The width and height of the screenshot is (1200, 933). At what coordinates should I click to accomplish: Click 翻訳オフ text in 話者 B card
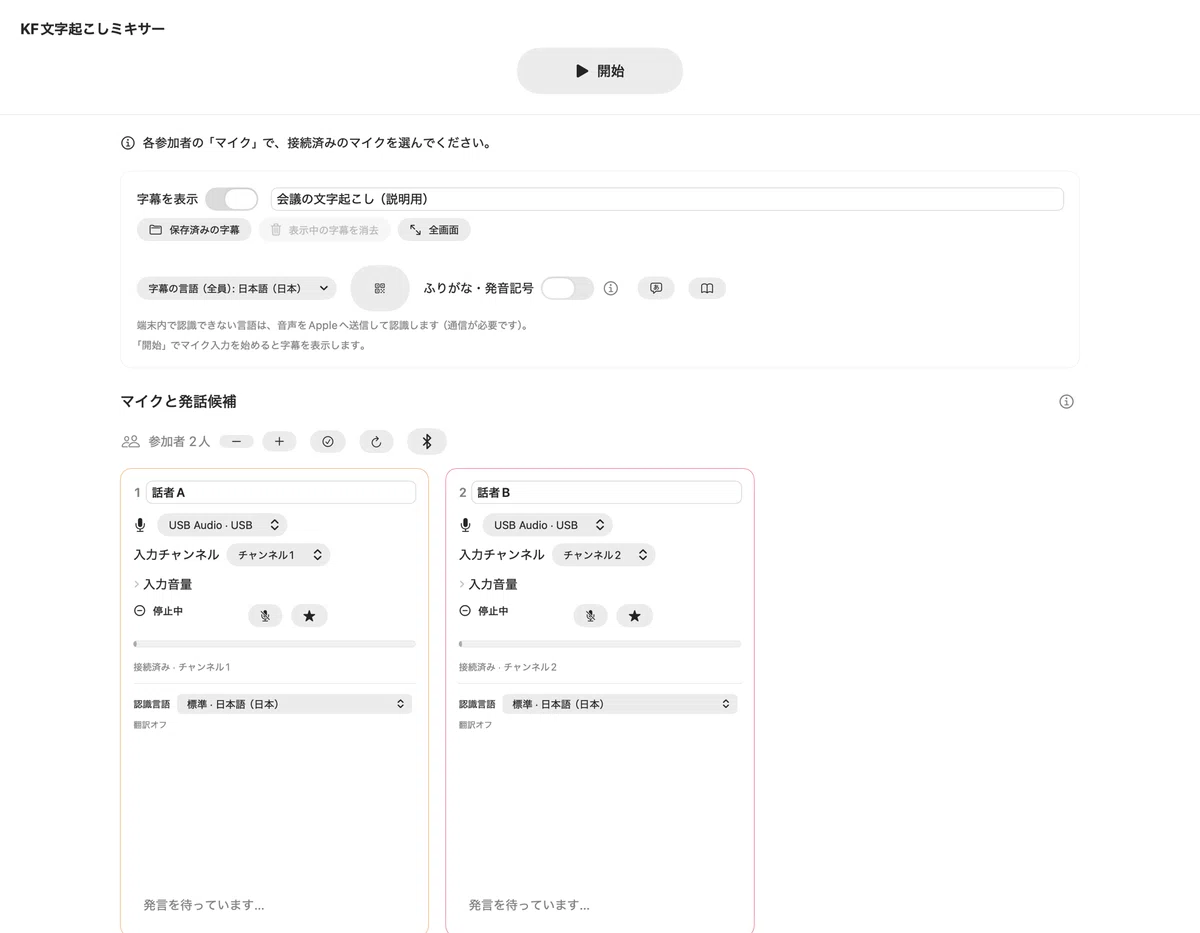tap(476, 725)
